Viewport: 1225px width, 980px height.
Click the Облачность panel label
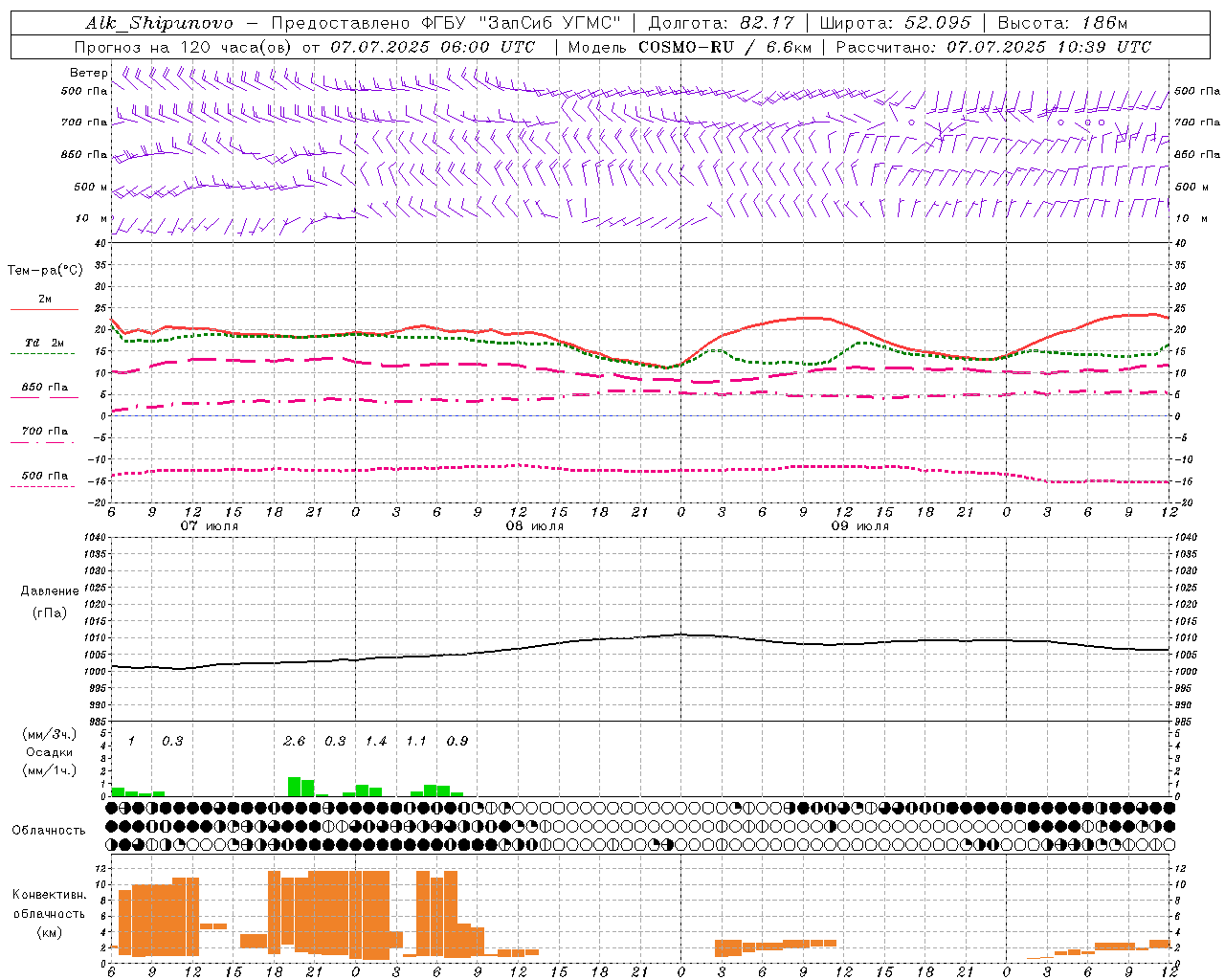(x=49, y=831)
